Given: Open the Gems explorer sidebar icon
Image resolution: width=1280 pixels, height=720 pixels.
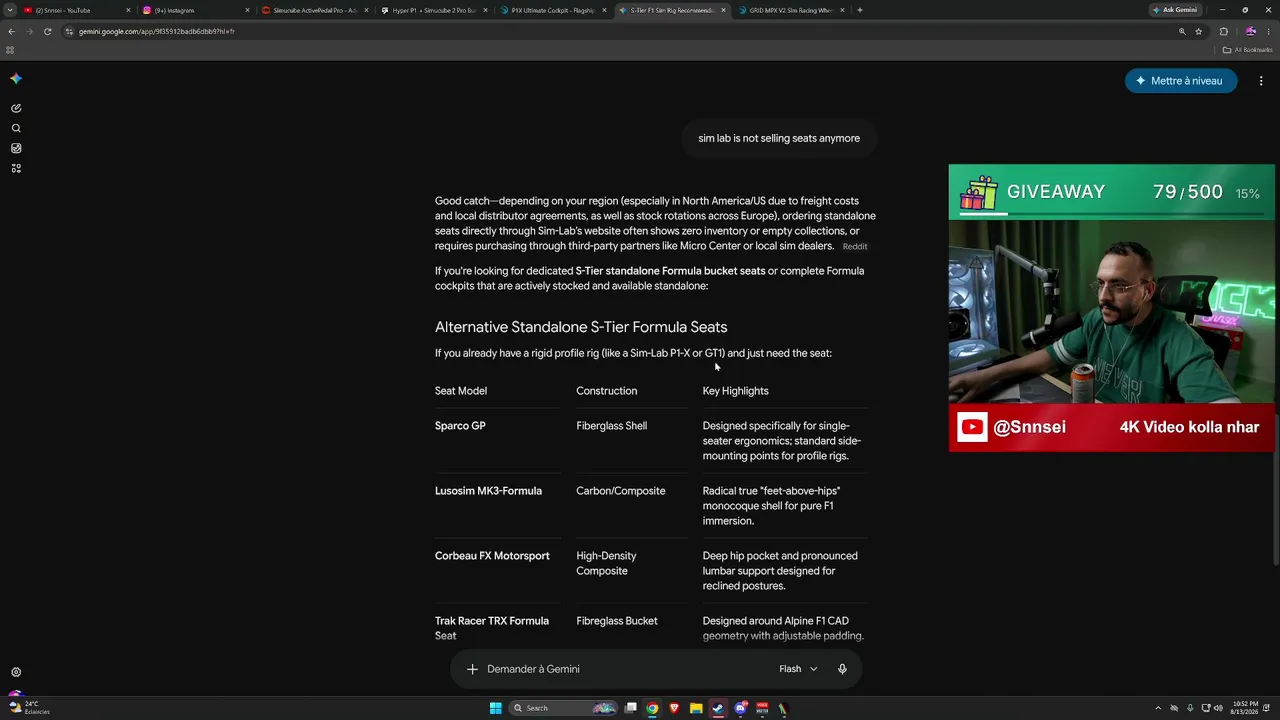Looking at the screenshot, I should click(16, 168).
